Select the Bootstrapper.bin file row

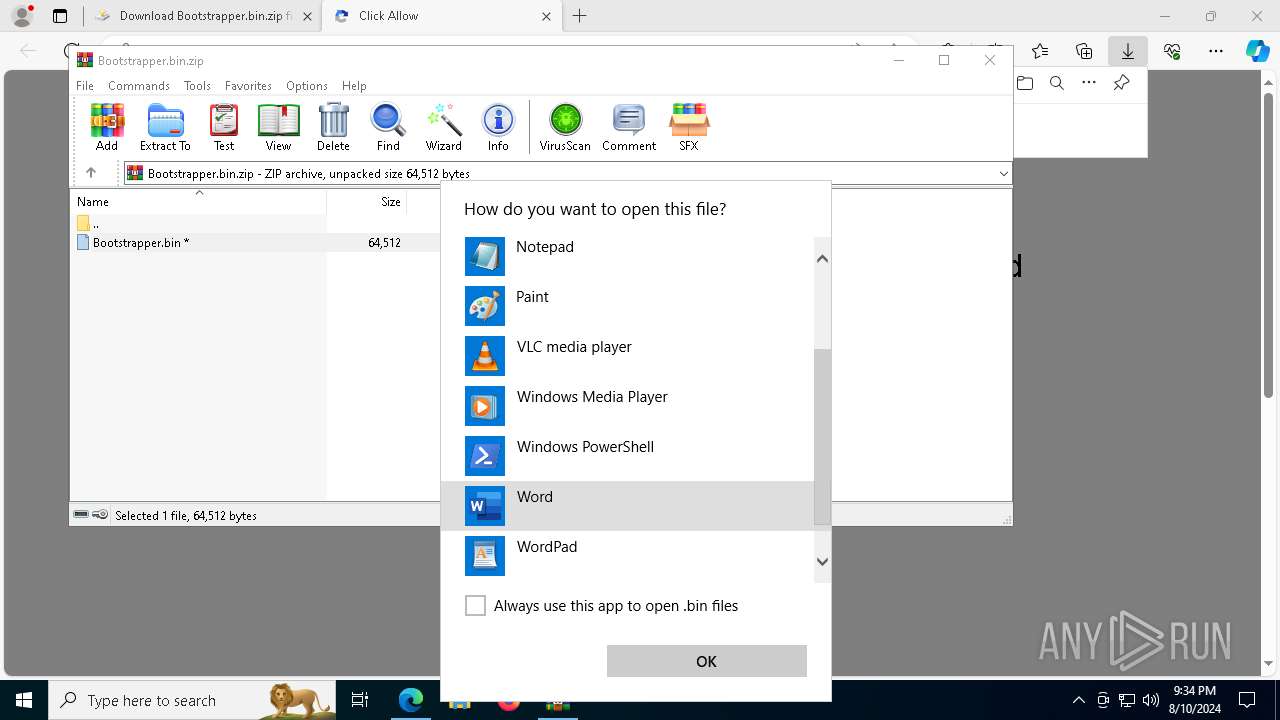click(255, 243)
